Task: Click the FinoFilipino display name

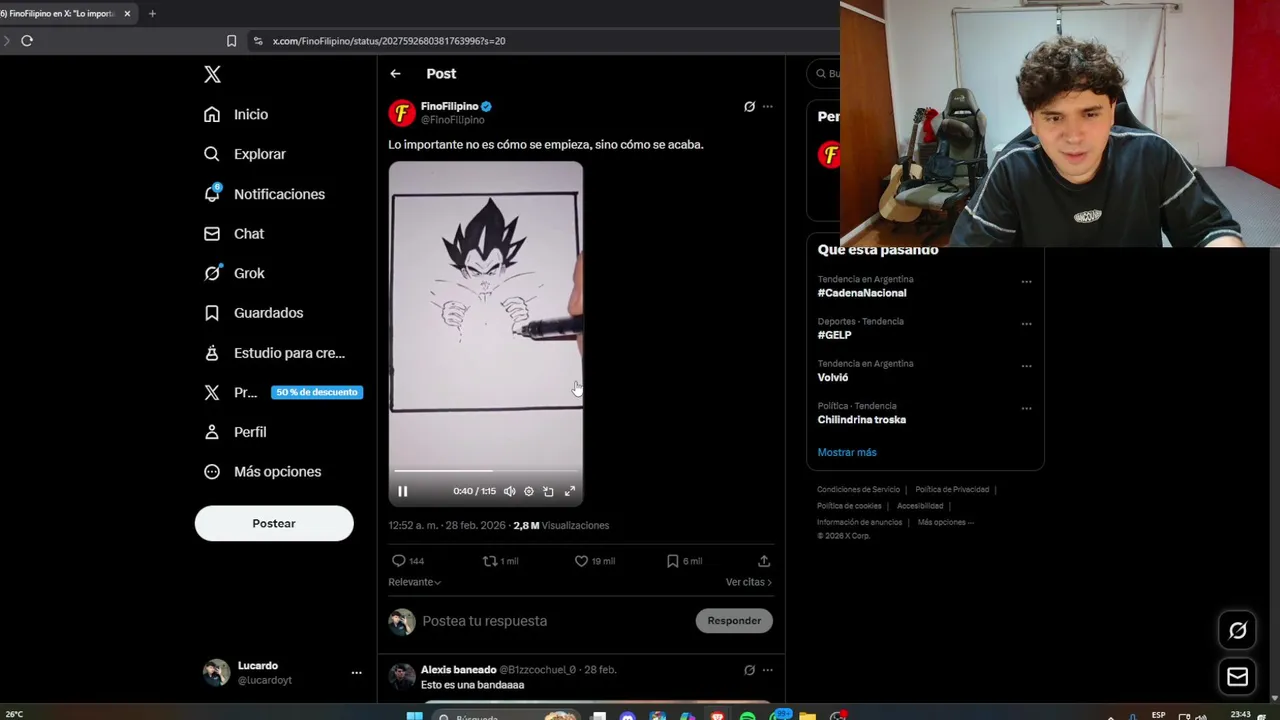Action: click(449, 106)
